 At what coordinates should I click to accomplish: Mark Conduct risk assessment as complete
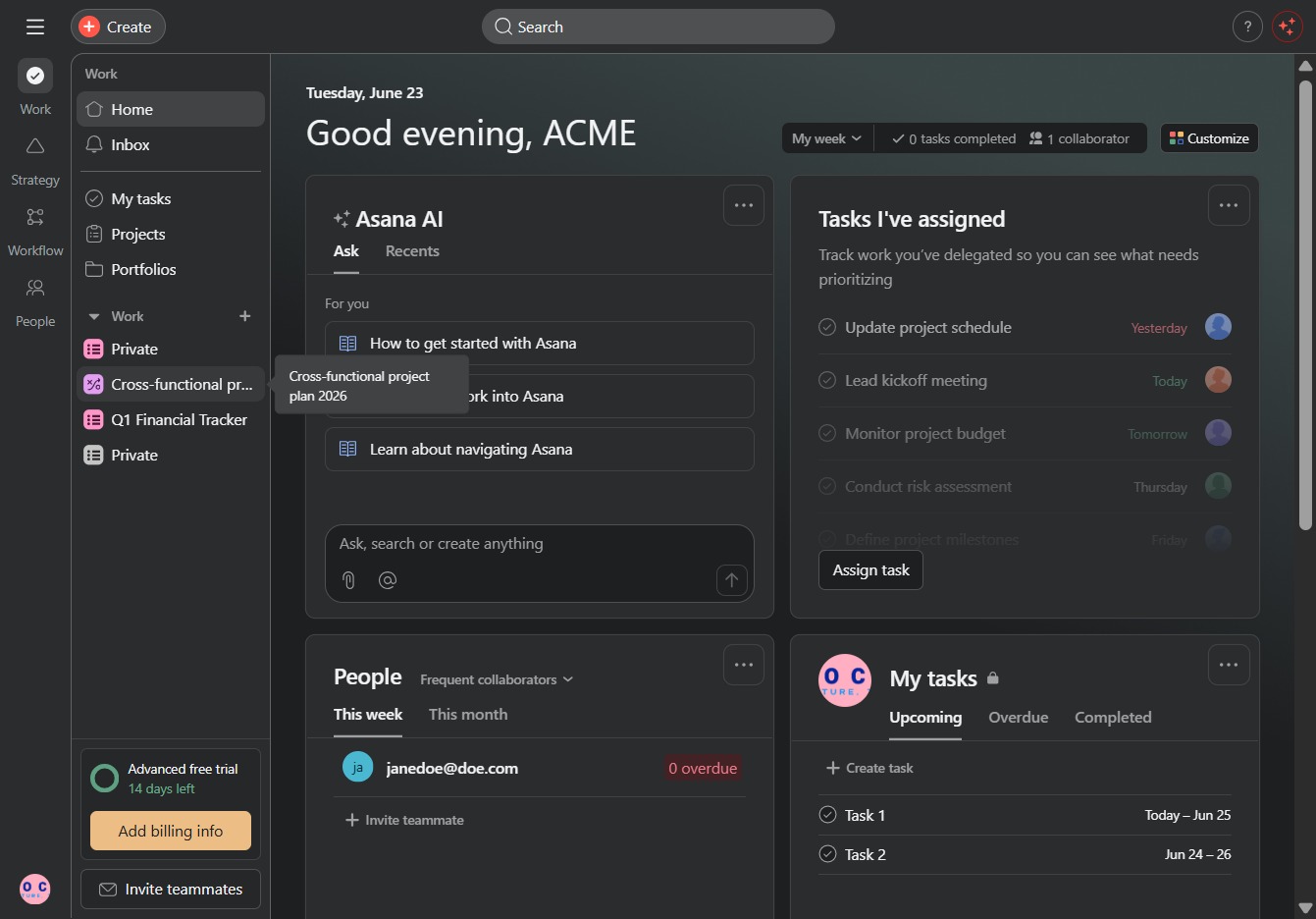tap(827, 486)
